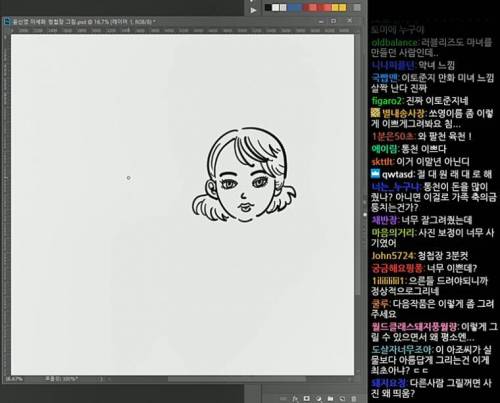The width and height of the screenshot is (500, 403).
Task: Click the figaro2 username in chat
Action: pos(387,101)
